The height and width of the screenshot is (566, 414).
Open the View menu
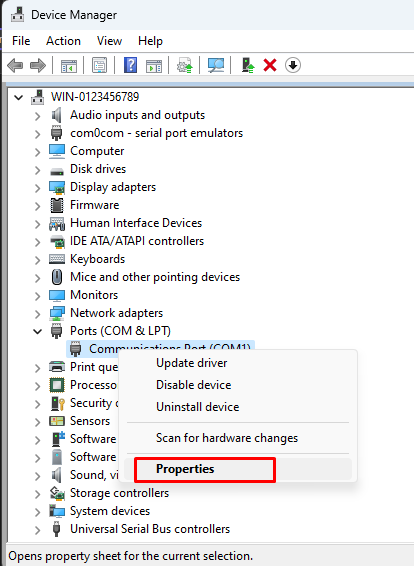(109, 41)
